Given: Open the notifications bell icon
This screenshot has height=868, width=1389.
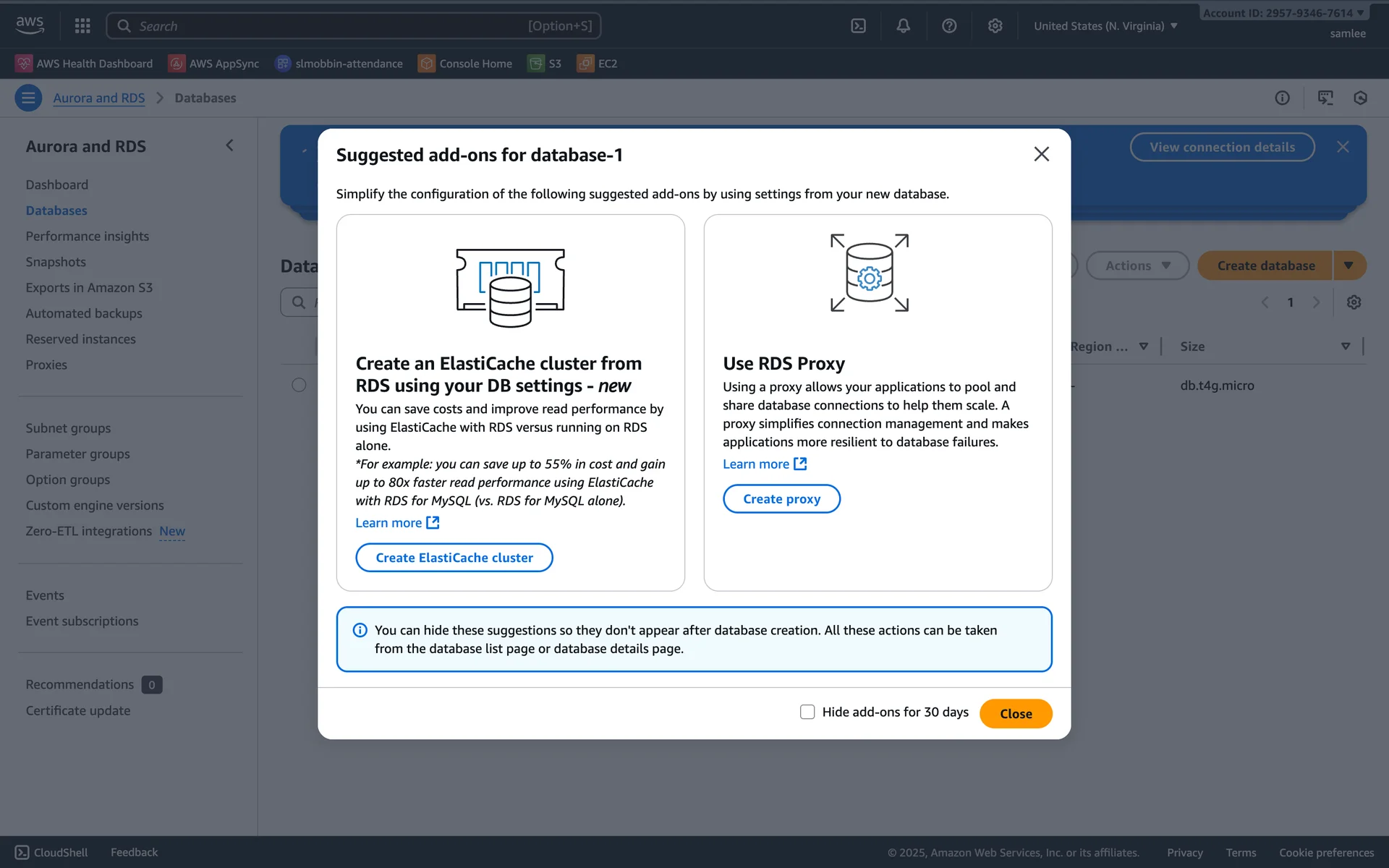Looking at the screenshot, I should click(903, 26).
